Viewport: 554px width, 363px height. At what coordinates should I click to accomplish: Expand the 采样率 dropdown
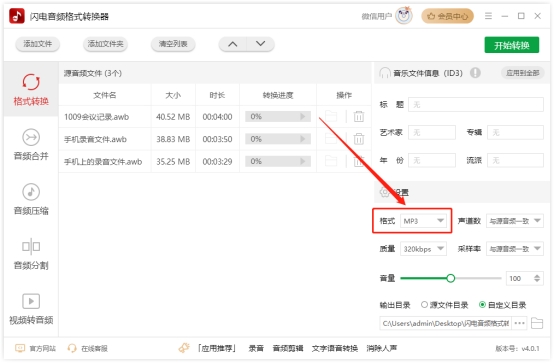tap(515, 249)
